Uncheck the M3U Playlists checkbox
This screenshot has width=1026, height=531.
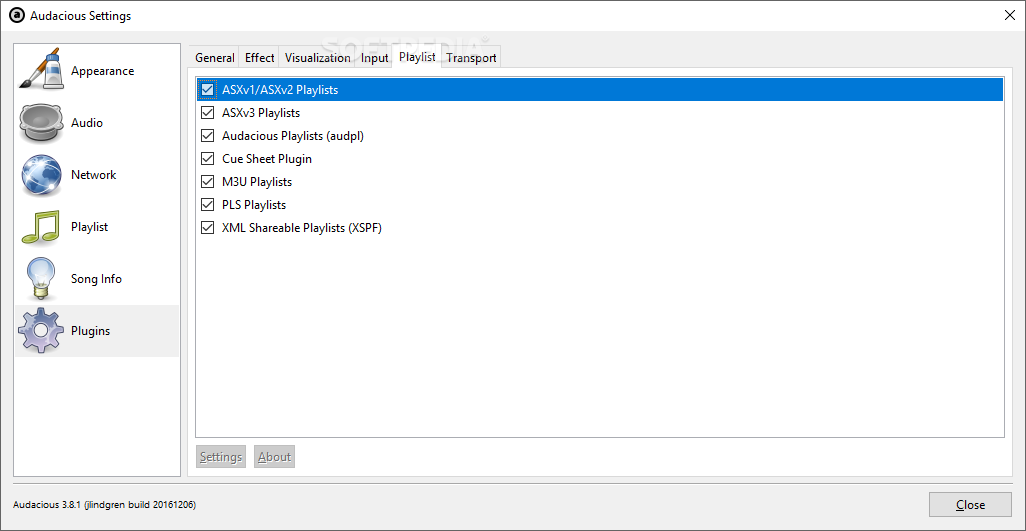tap(208, 181)
